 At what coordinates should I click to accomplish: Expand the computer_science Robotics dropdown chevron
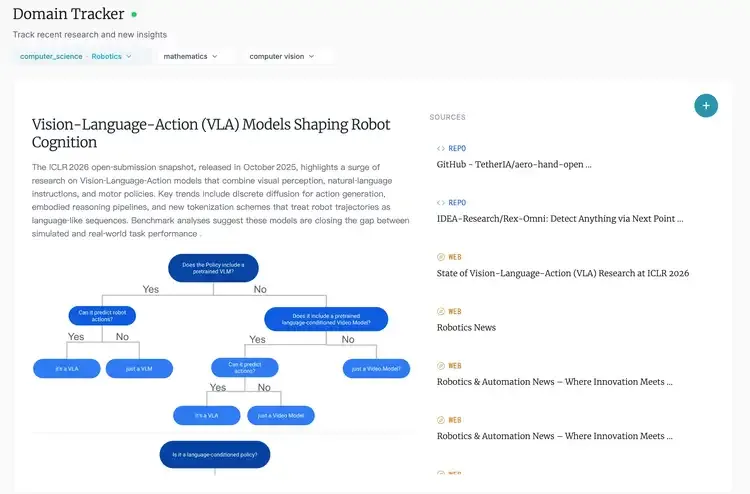tap(128, 57)
